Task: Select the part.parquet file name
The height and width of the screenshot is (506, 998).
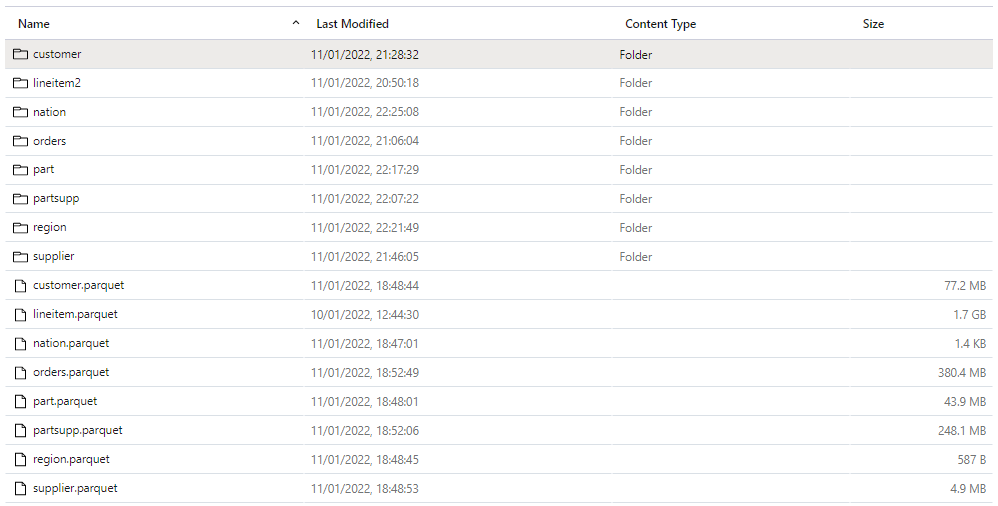Action: [65, 402]
